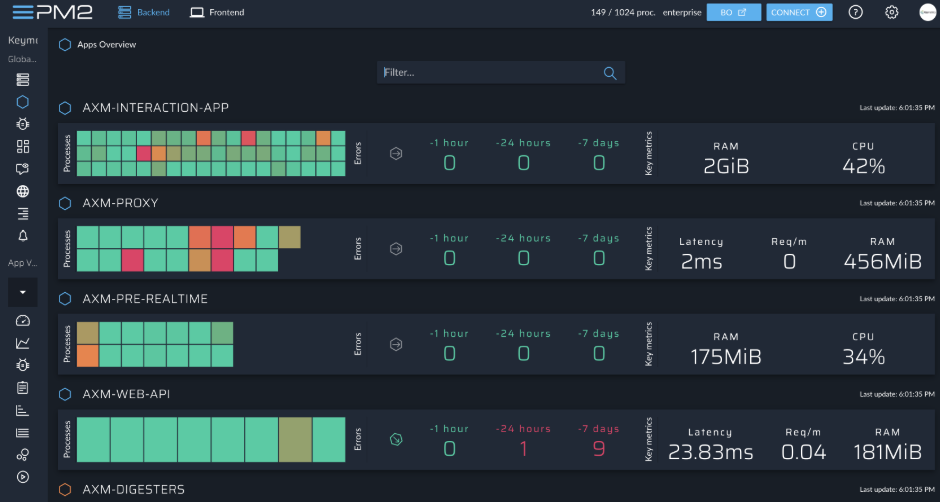This screenshot has width=940, height=502.
Task: Click the search magnifier icon
Action: (x=610, y=73)
